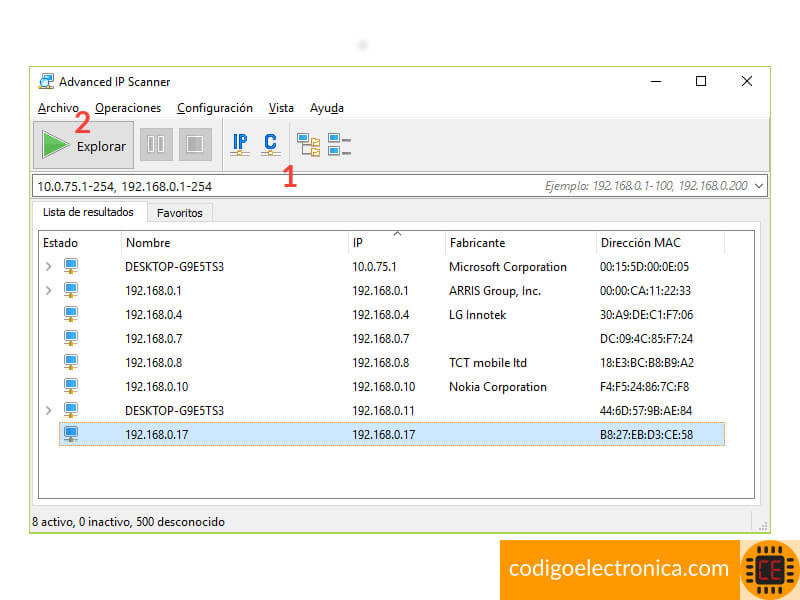
Task: Click the class C subnet toolbar icon
Action: click(x=270, y=144)
